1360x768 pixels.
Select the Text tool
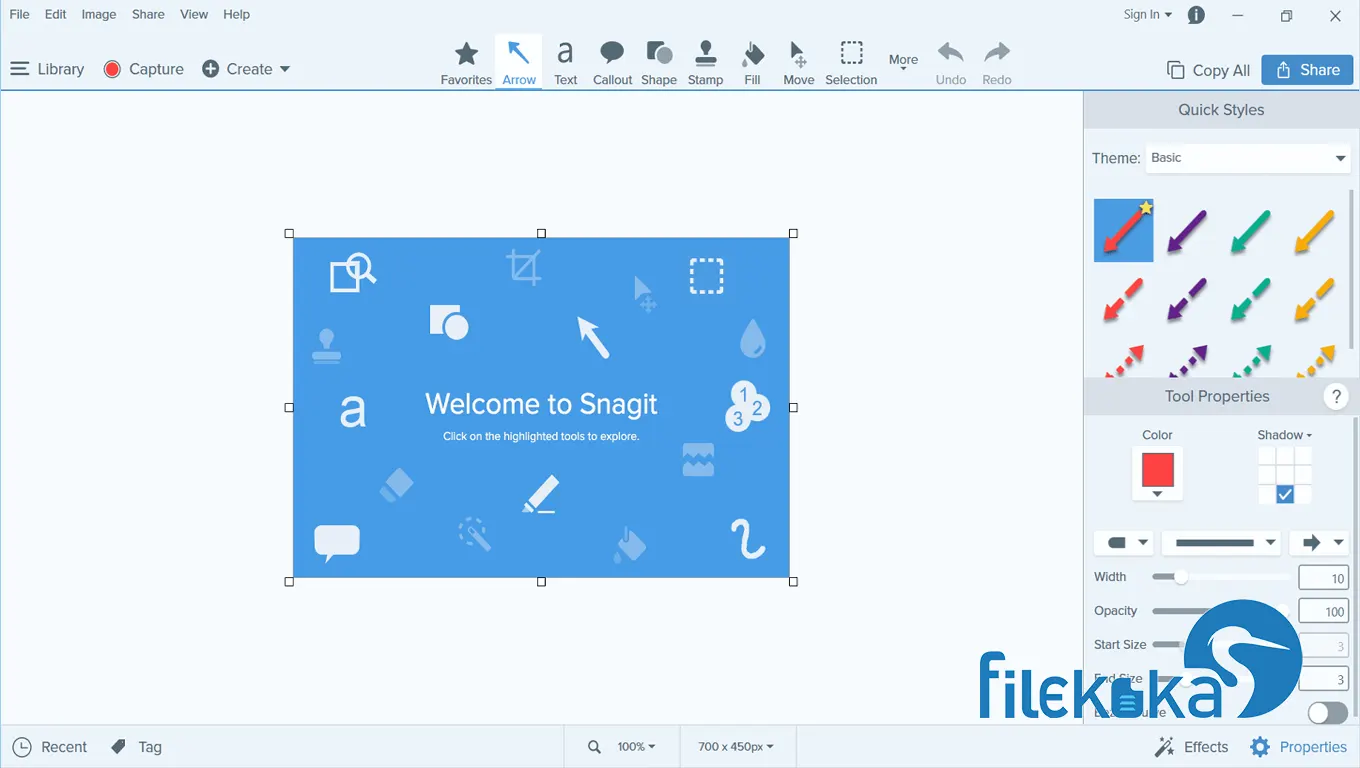(x=566, y=63)
